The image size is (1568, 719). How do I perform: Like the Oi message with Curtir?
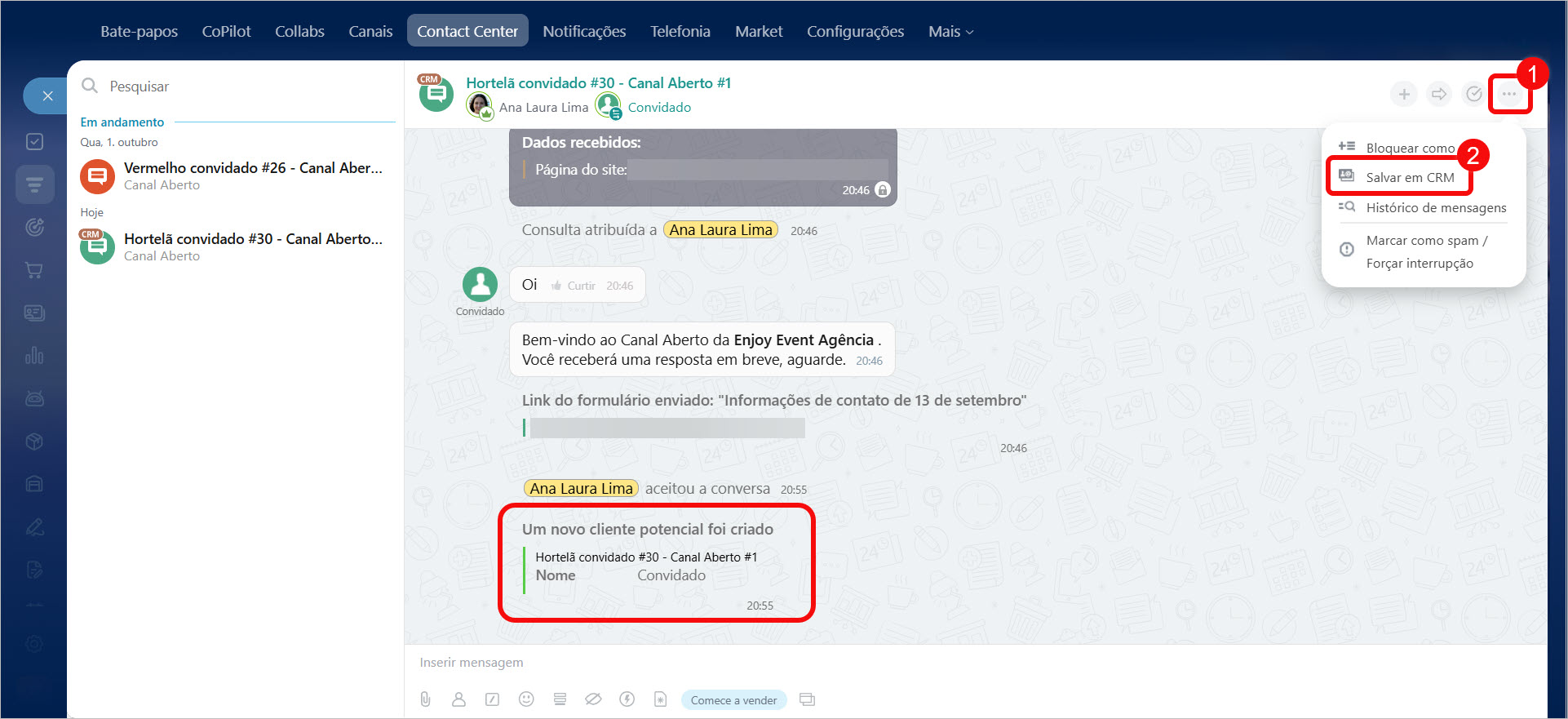tap(574, 286)
